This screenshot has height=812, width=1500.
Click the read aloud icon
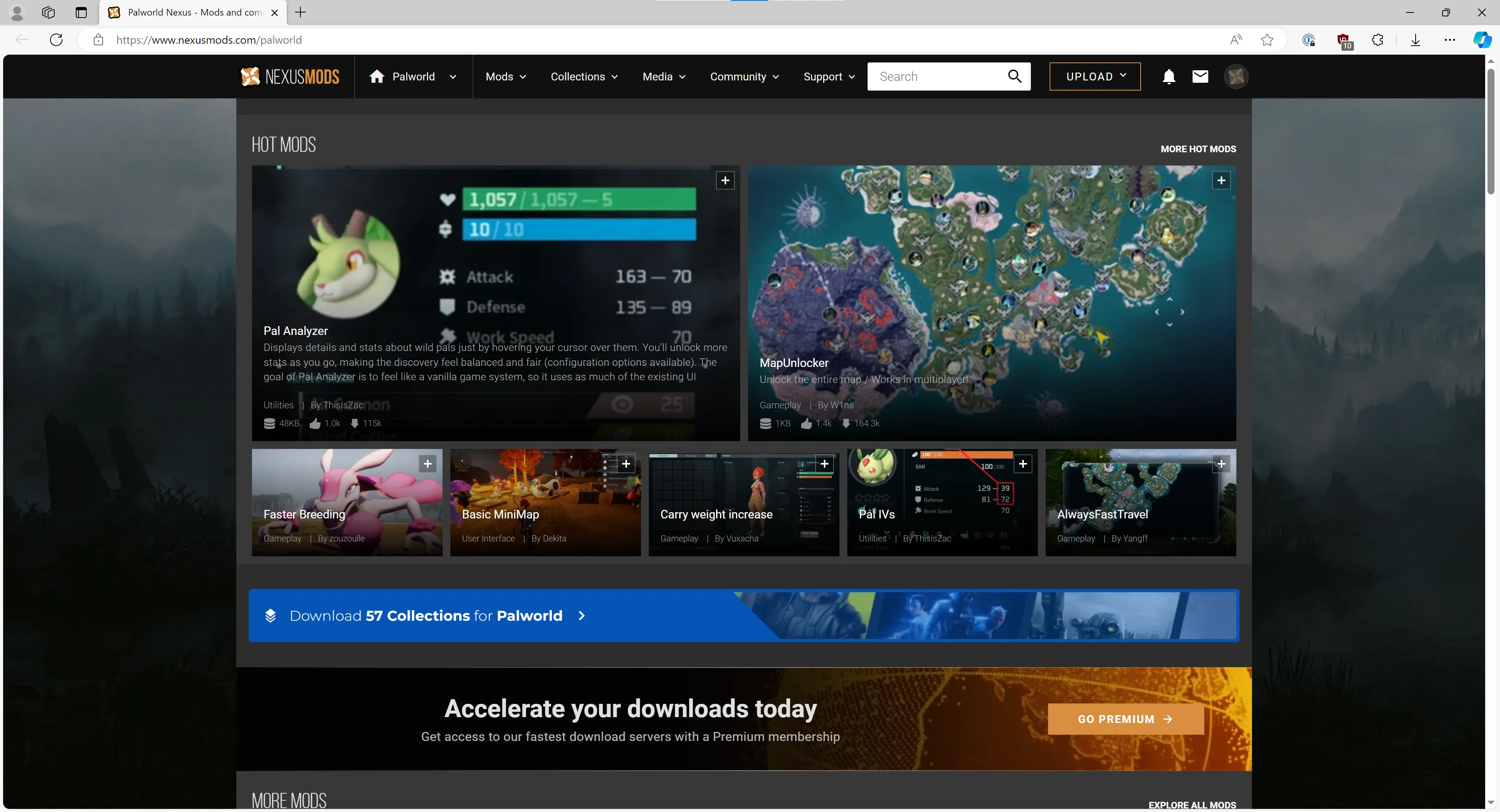click(1236, 39)
